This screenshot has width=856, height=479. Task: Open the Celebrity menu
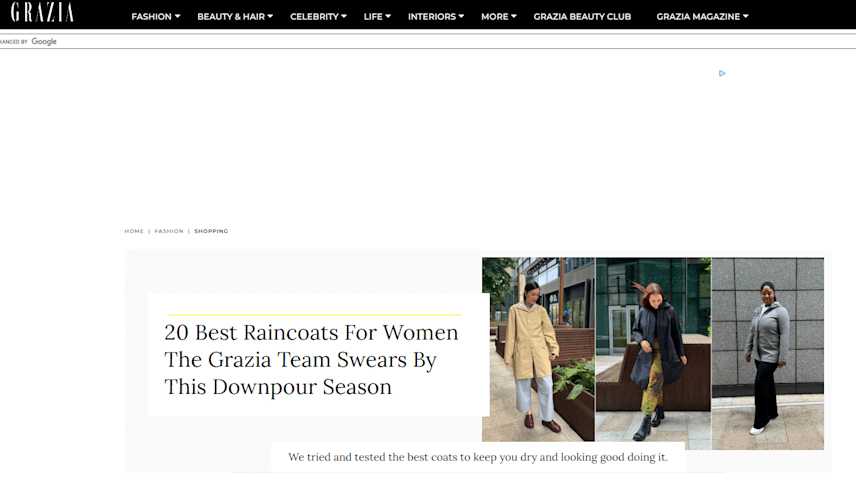[314, 16]
